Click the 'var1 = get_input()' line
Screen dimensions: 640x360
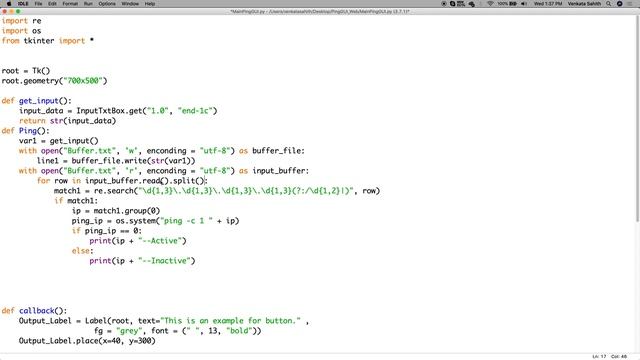click(x=58, y=141)
